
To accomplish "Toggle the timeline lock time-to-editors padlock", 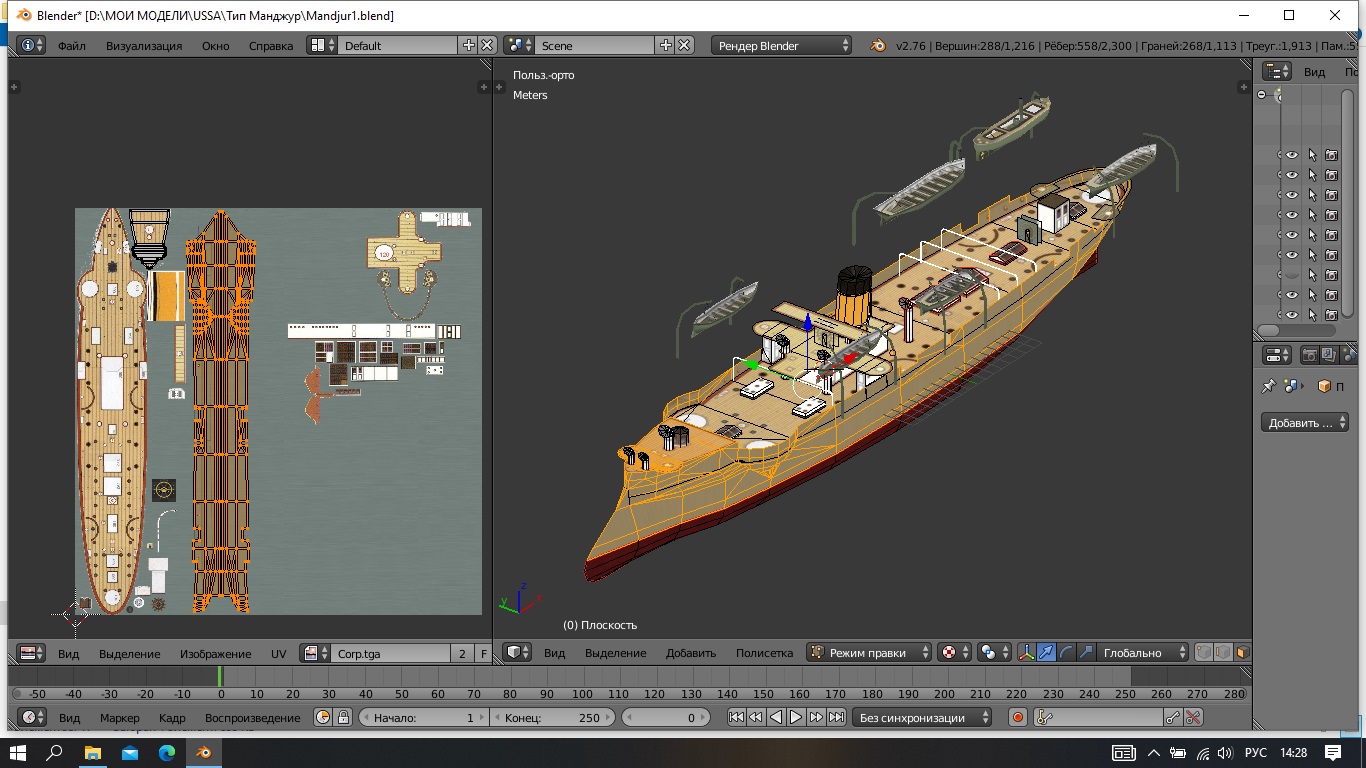I will 343,717.
